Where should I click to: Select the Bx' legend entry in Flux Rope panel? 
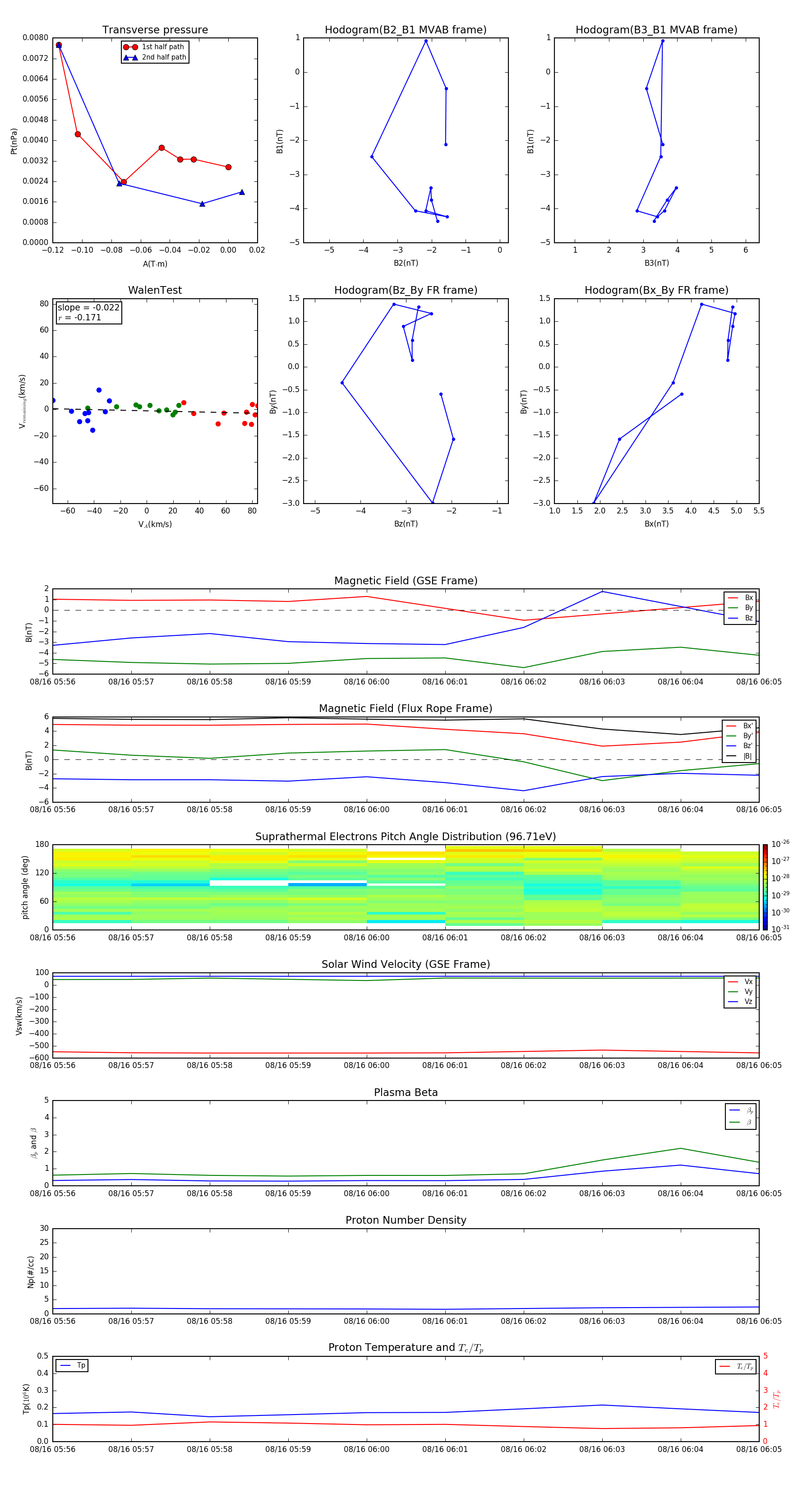[739, 726]
